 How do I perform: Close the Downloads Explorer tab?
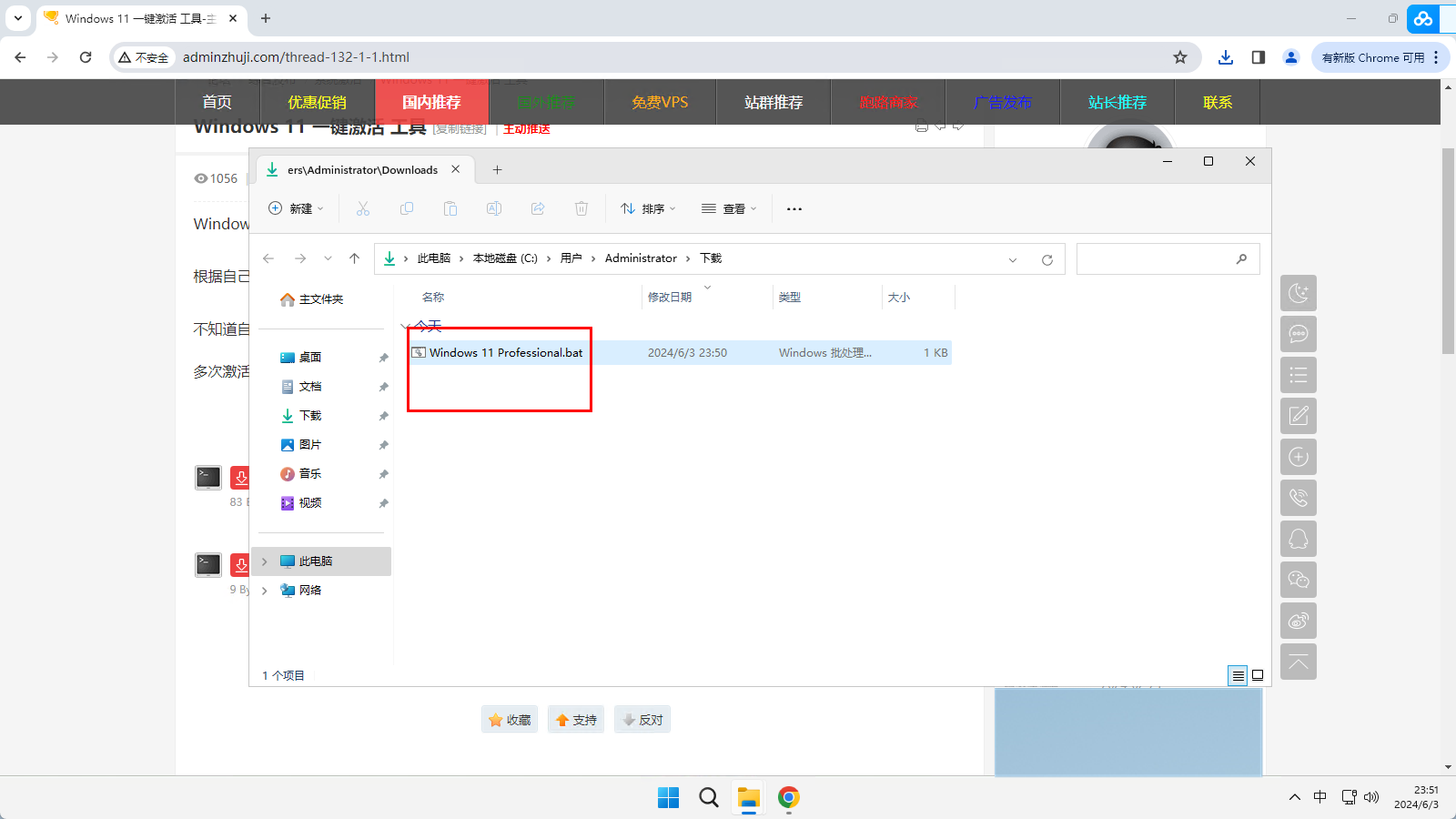(x=456, y=169)
